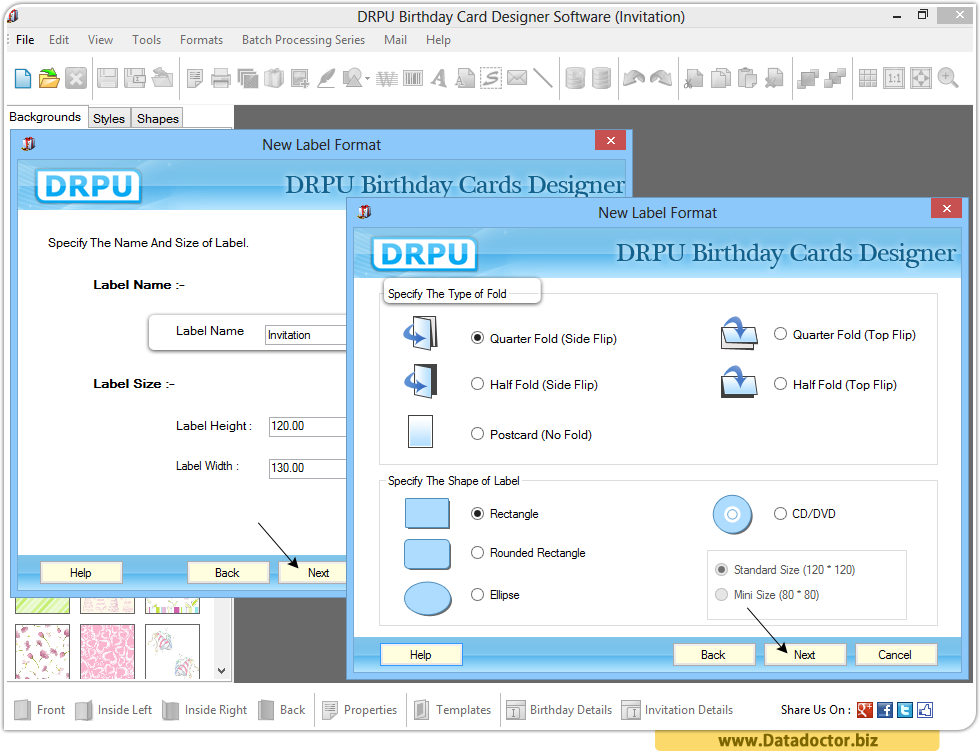The height and width of the screenshot is (751, 980).
Task: Click the magnifier zoom icon
Action: point(948,79)
